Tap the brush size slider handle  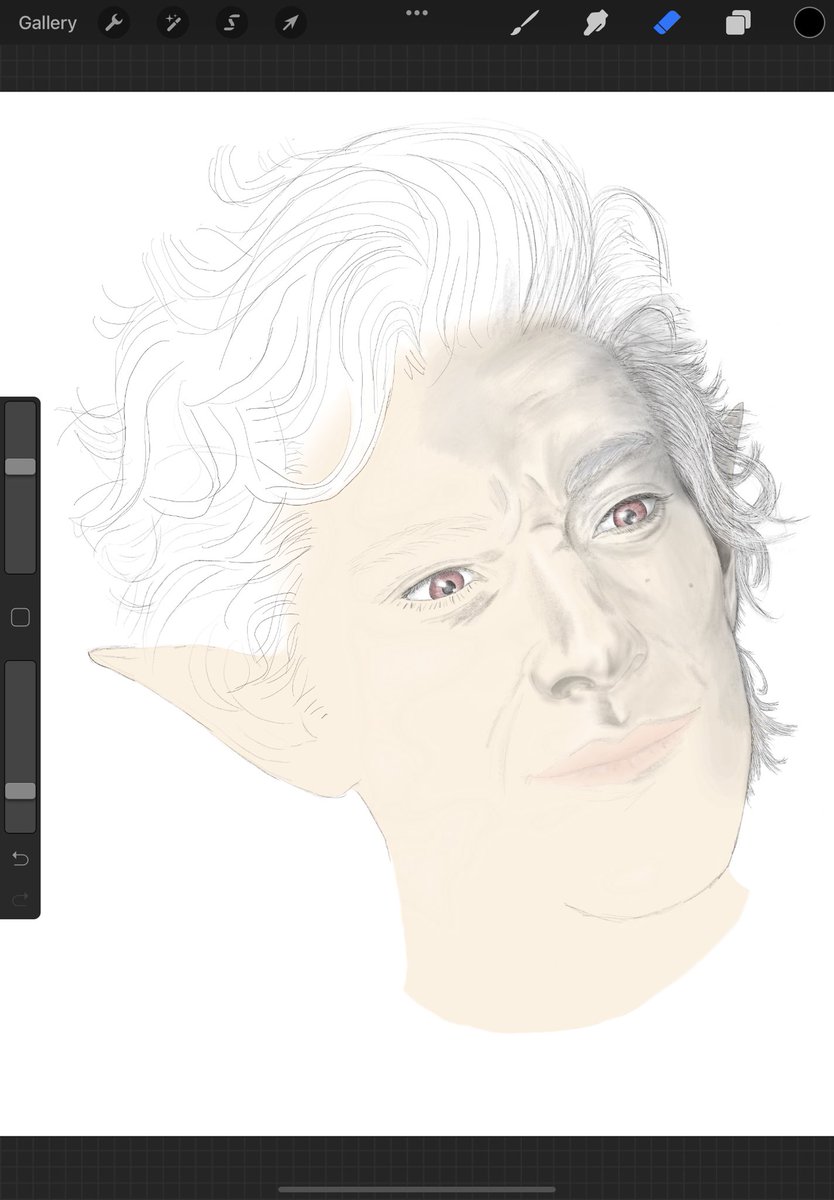pos(19,465)
